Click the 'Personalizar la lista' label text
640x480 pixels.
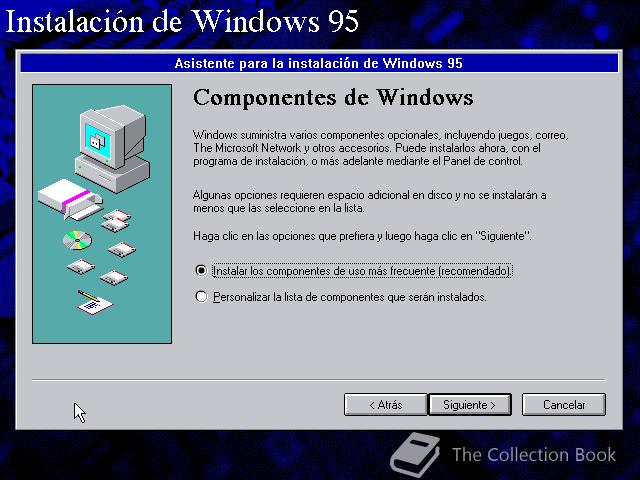(350, 297)
